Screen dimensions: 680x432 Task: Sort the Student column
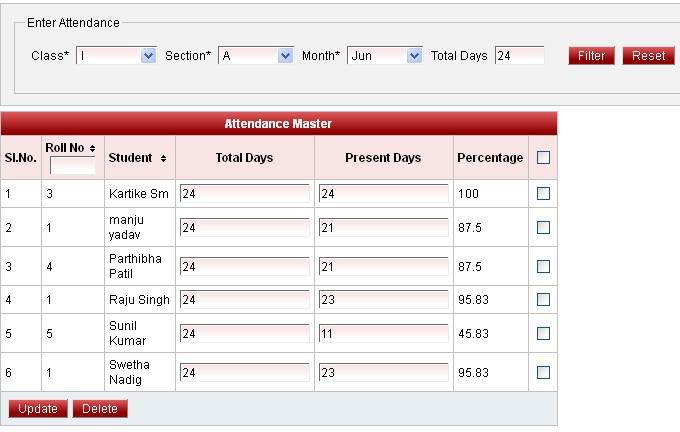163,158
